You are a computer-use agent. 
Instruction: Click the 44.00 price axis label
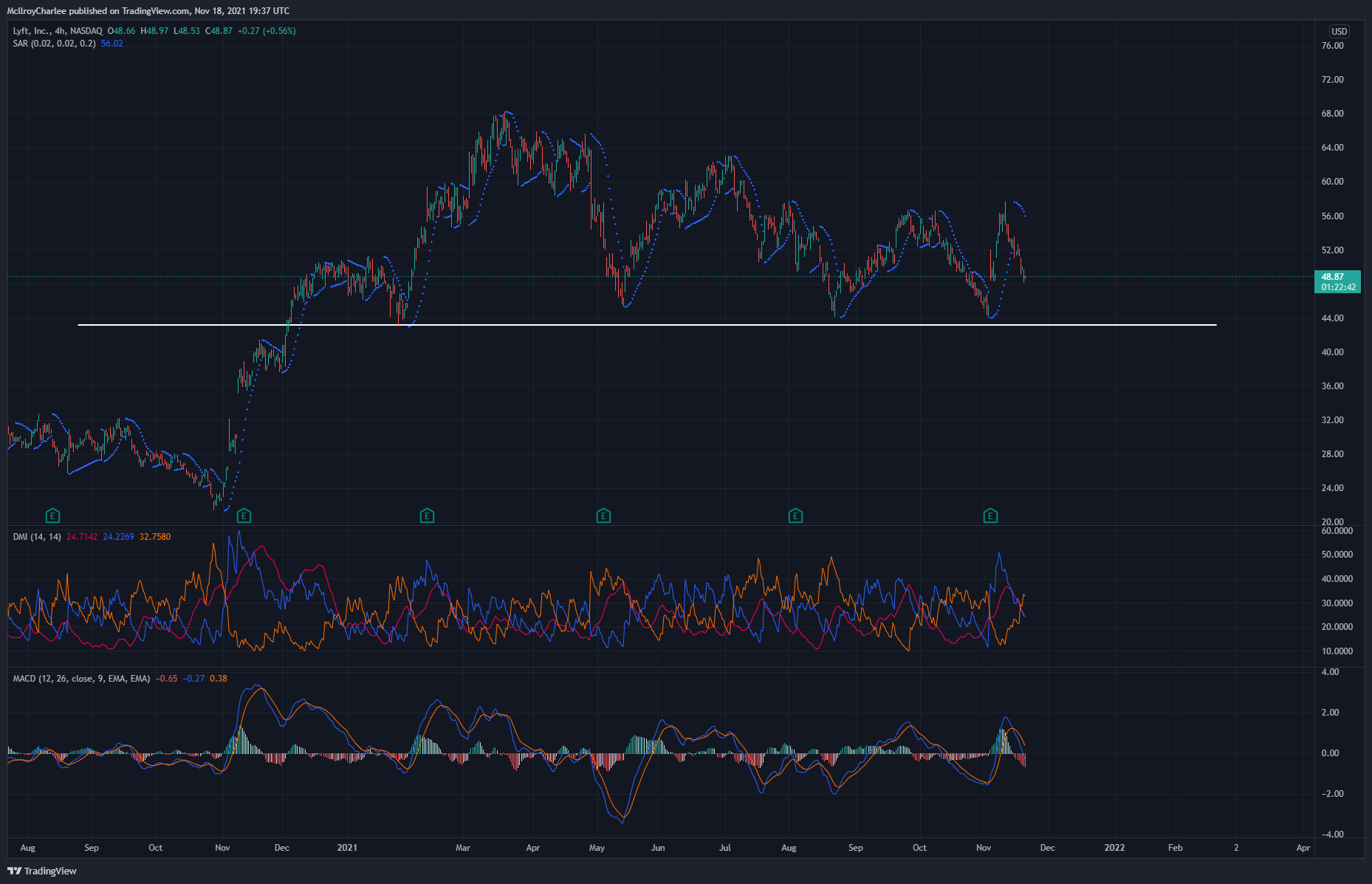tap(1332, 318)
